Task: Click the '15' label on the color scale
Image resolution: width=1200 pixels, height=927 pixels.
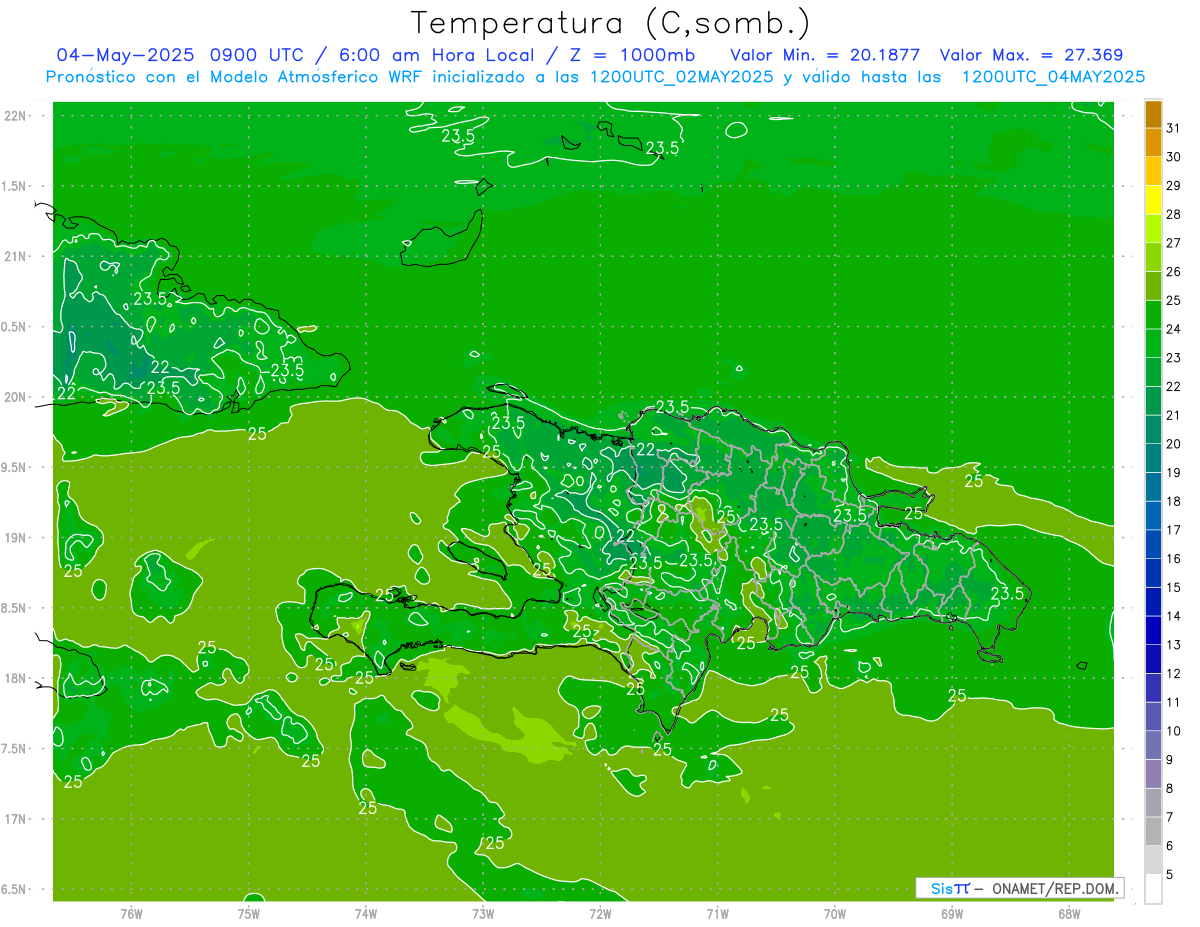Action: click(1174, 587)
